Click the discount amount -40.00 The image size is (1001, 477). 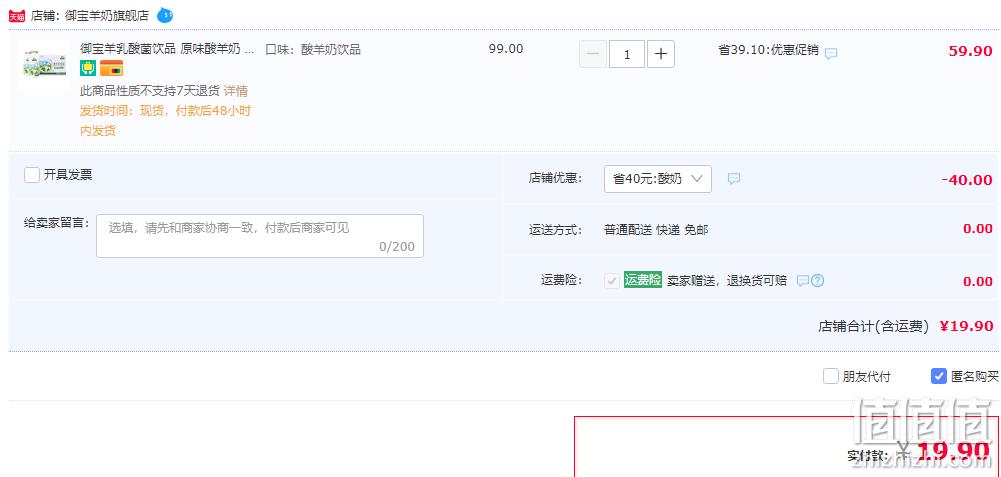click(967, 180)
